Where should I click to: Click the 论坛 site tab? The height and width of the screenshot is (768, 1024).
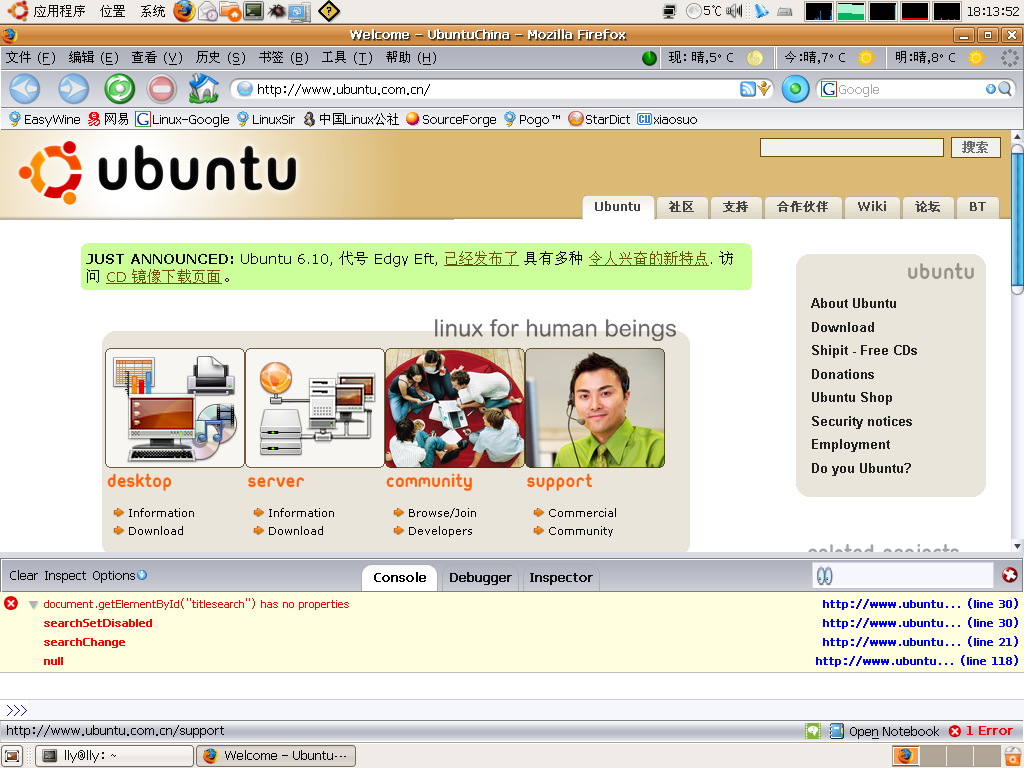[x=927, y=207]
